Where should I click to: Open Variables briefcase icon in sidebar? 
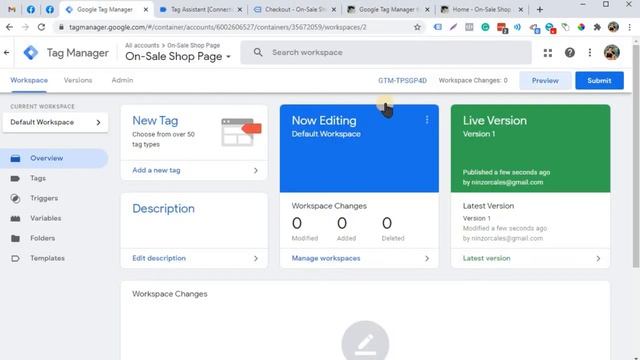click(15, 218)
